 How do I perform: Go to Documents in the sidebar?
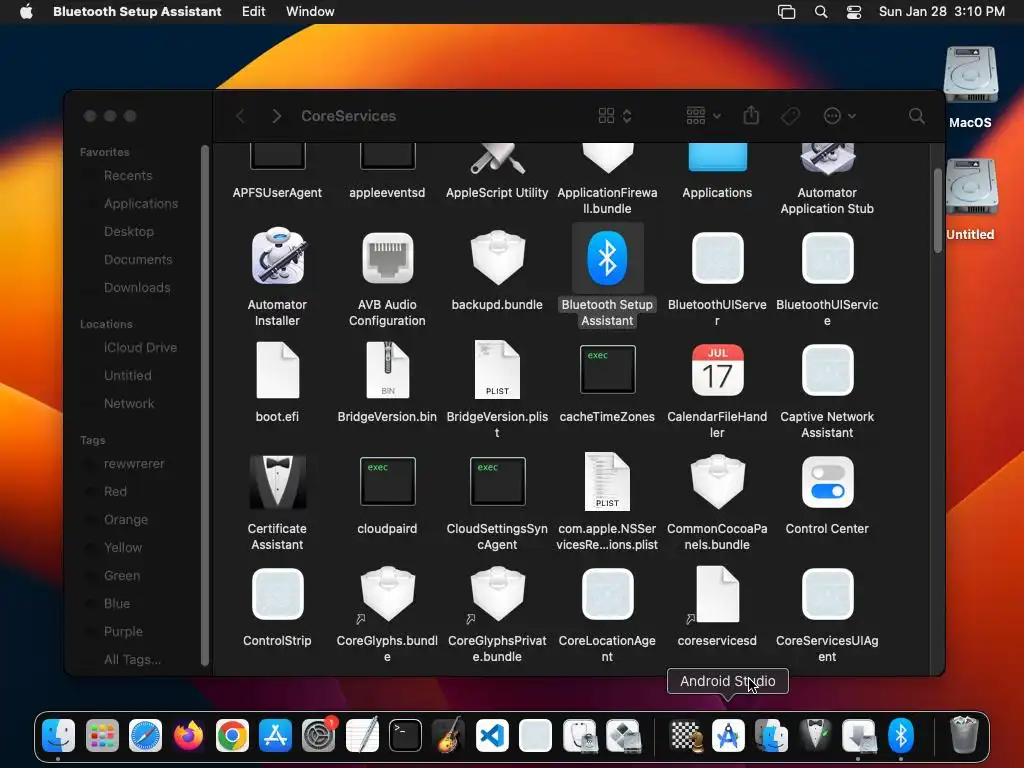click(138, 259)
